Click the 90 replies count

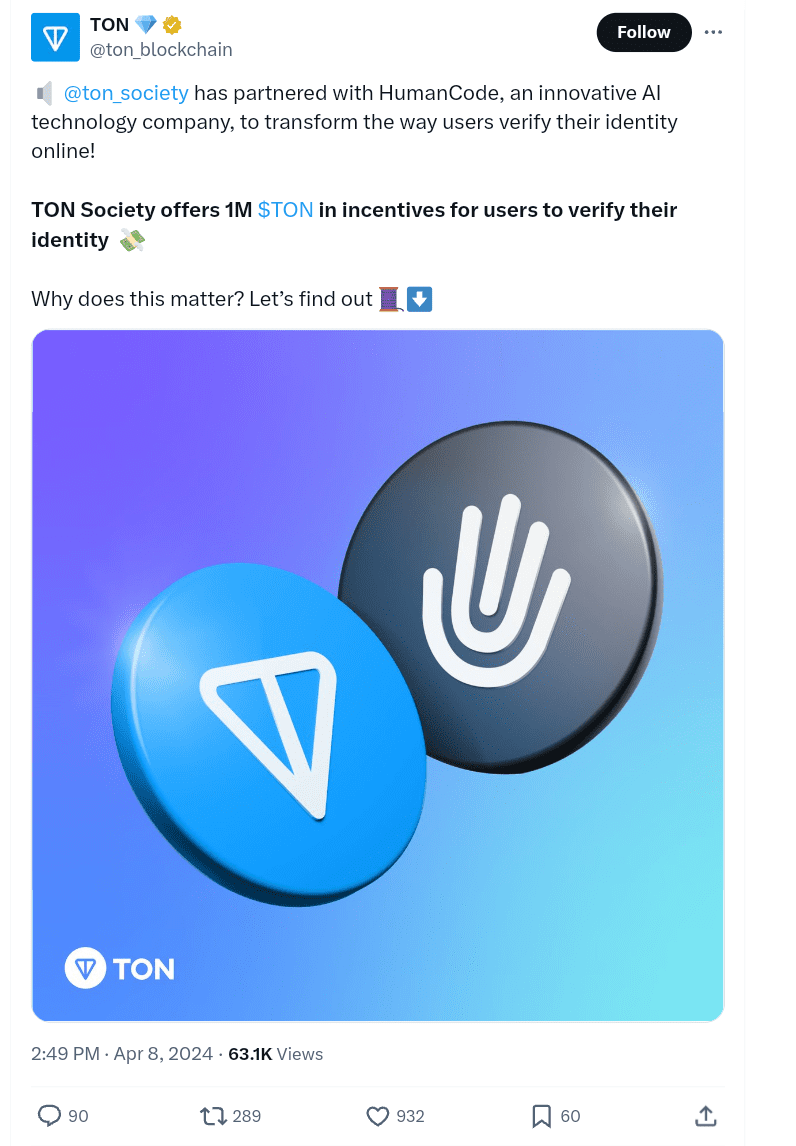click(x=78, y=1116)
